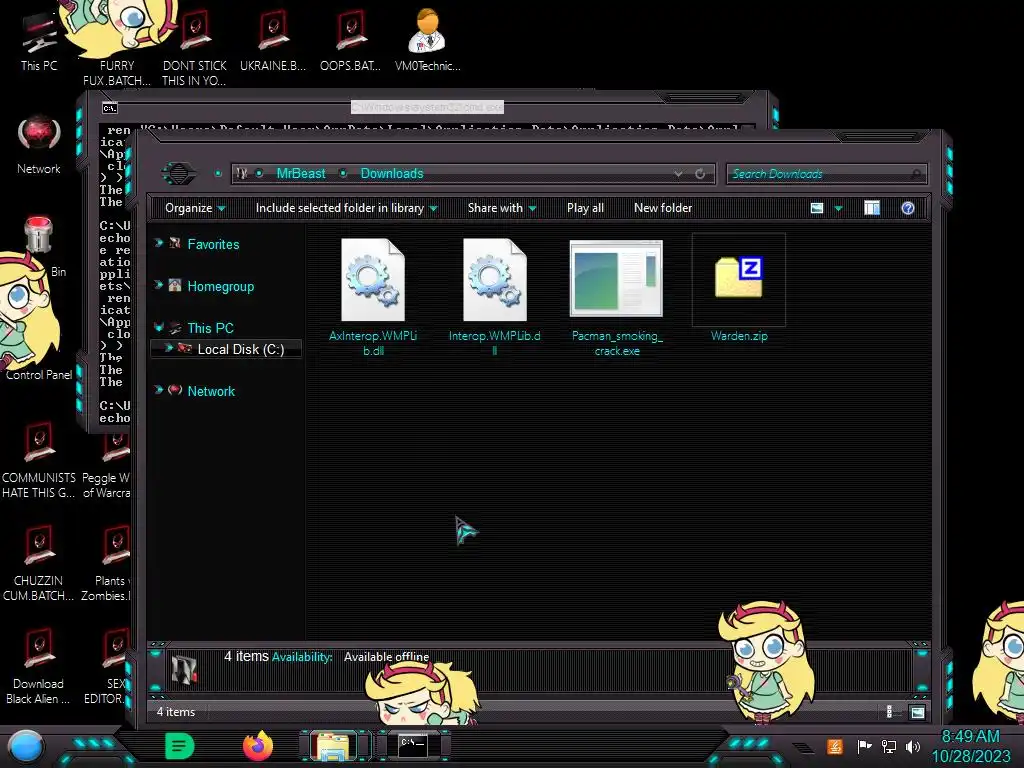Select Favorites in the navigation pane
1024x768 pixels.
click(214, 244)
